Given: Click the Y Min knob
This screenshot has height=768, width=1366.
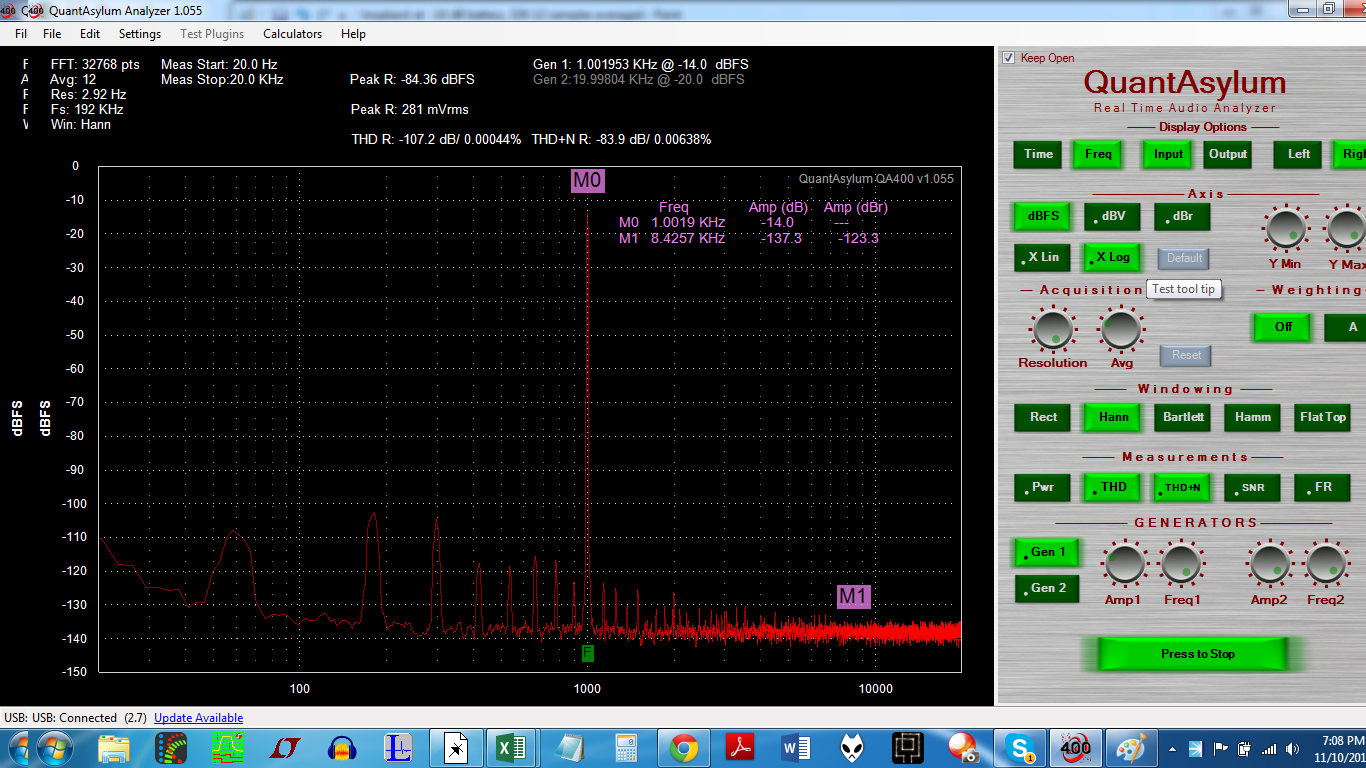Looking at the screenshot, I should 1286,229.
